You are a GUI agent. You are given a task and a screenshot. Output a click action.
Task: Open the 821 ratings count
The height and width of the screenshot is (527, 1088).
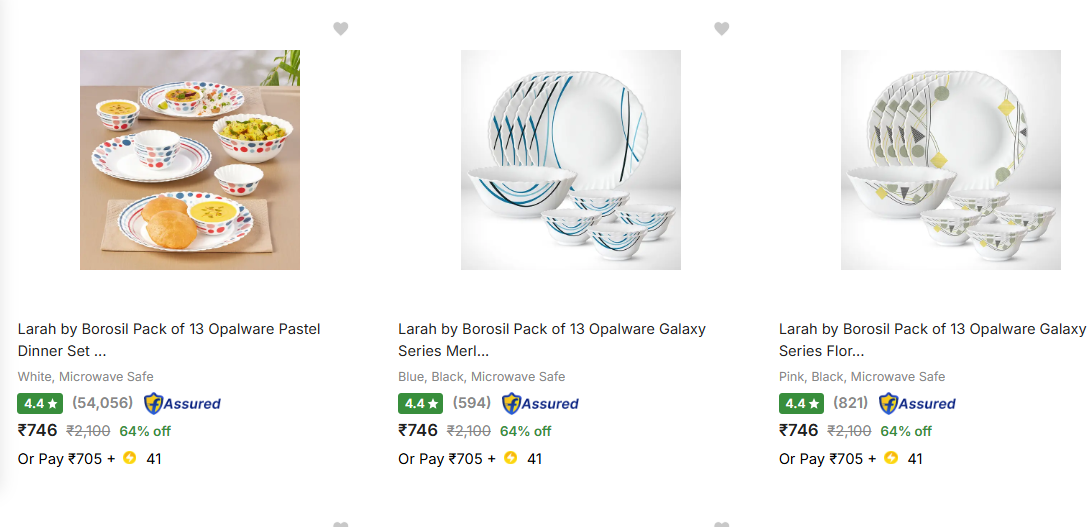(x=851, y=403)
